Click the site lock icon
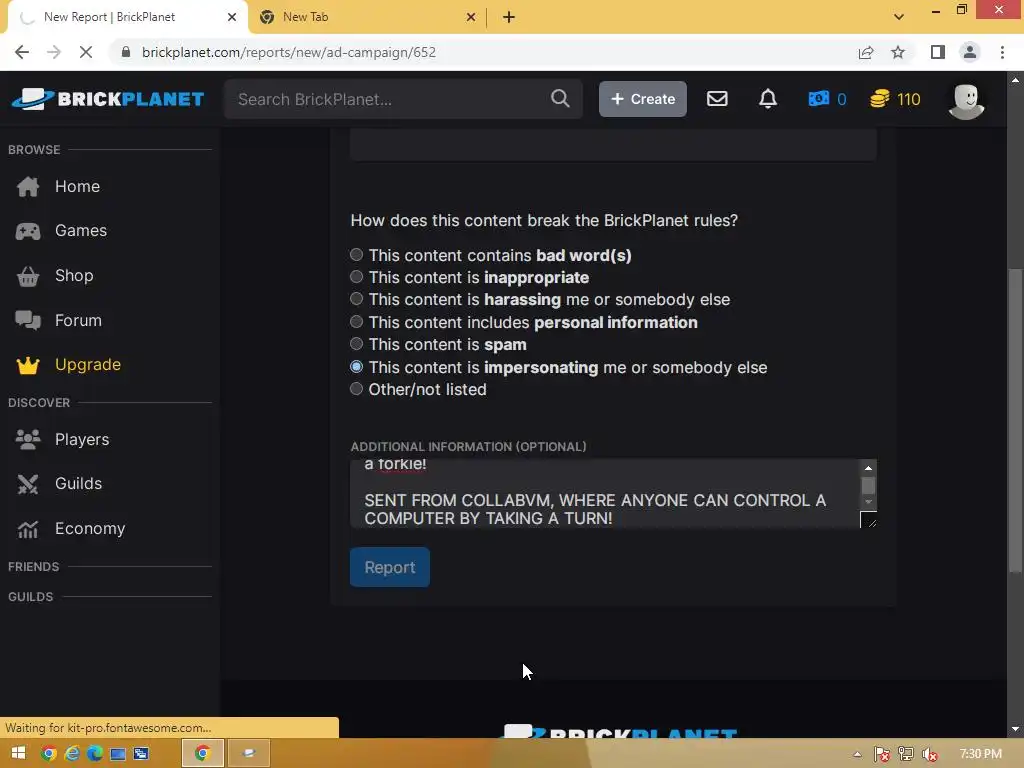Screen dimensions: 1024x768 126,52
